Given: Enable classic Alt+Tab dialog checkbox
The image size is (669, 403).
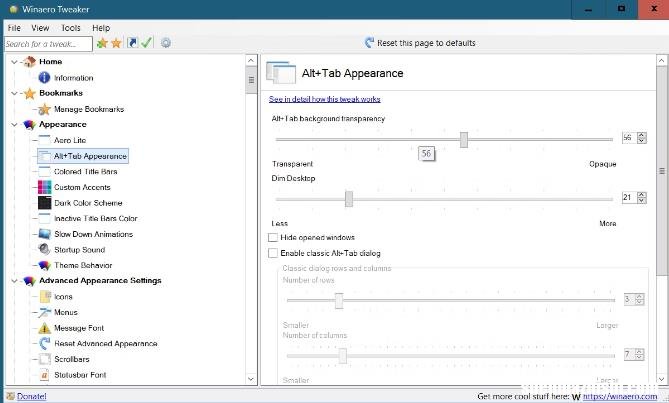Looking at the screenshot, I should click(273, 253).
